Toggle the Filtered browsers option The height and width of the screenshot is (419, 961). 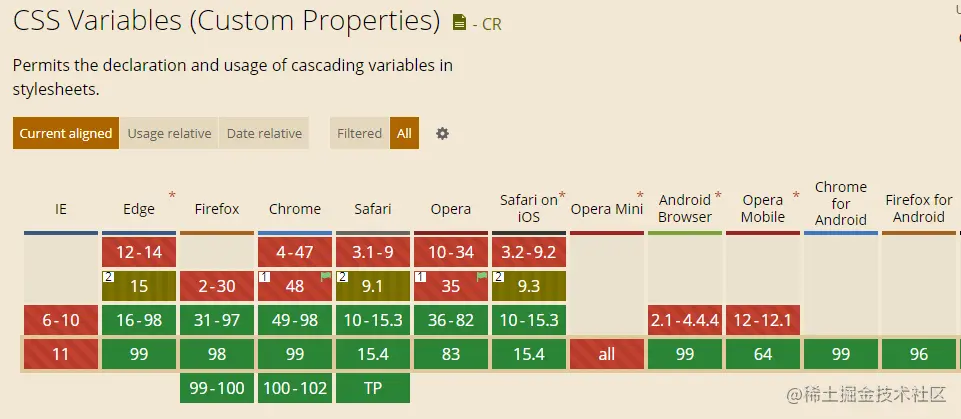coord(359,133)
